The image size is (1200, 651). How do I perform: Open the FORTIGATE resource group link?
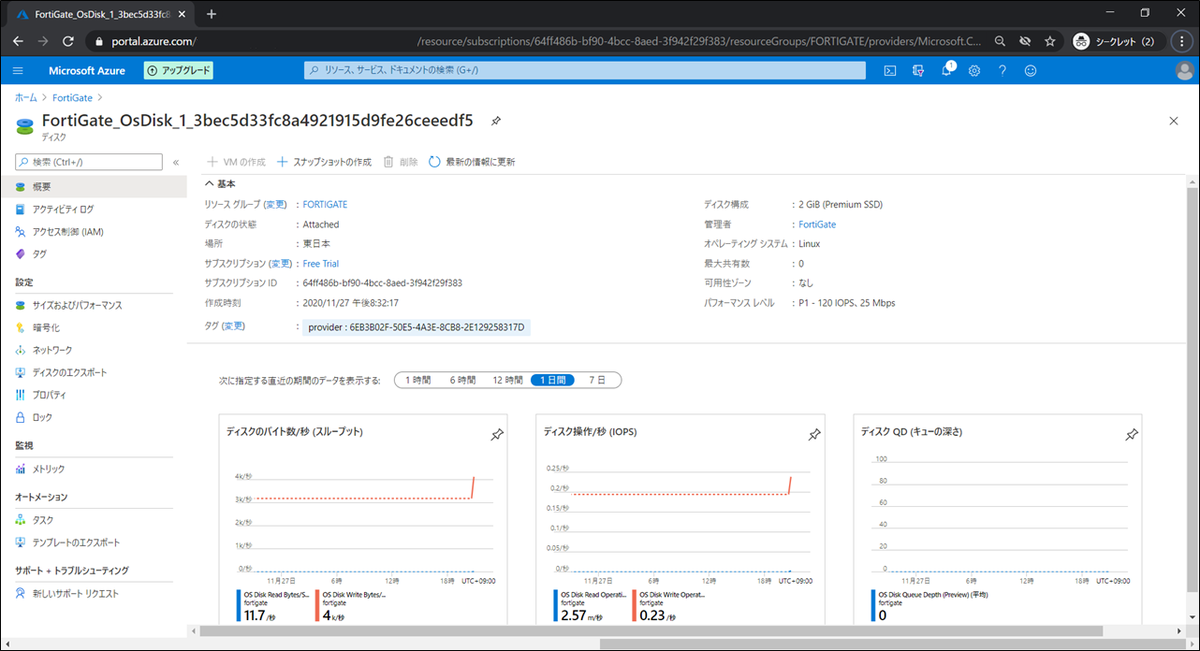(x=325, y=204)
